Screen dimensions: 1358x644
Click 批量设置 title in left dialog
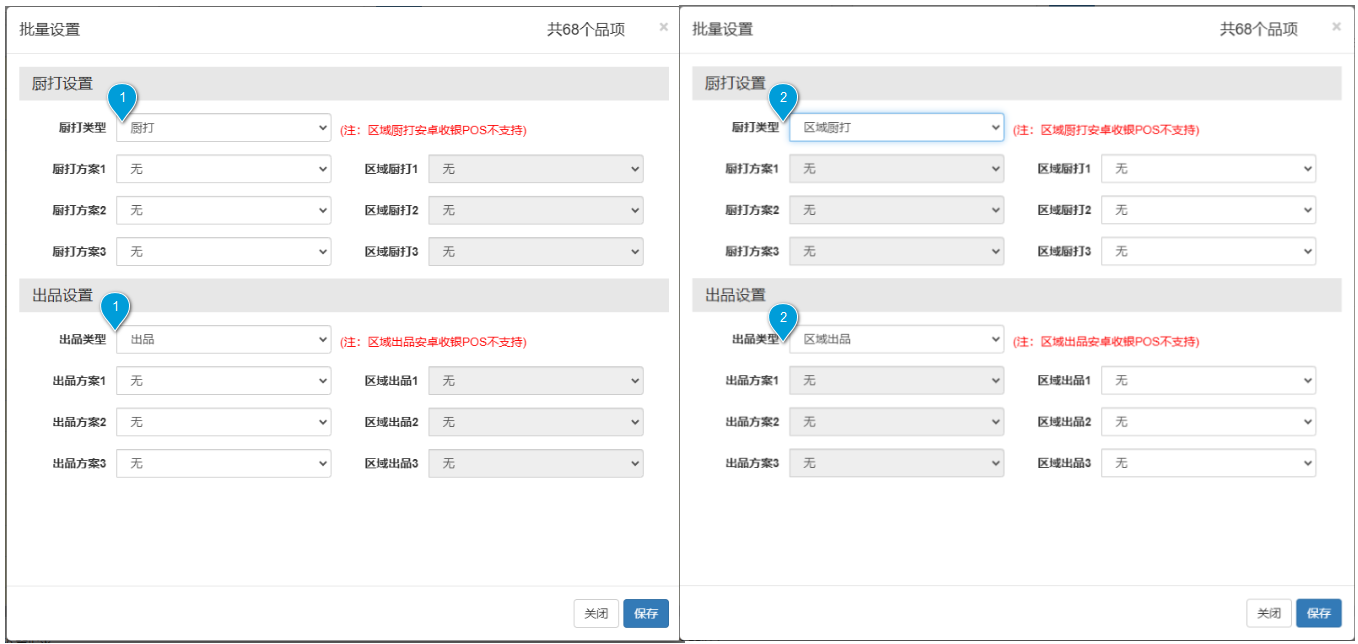coord(50,30)
